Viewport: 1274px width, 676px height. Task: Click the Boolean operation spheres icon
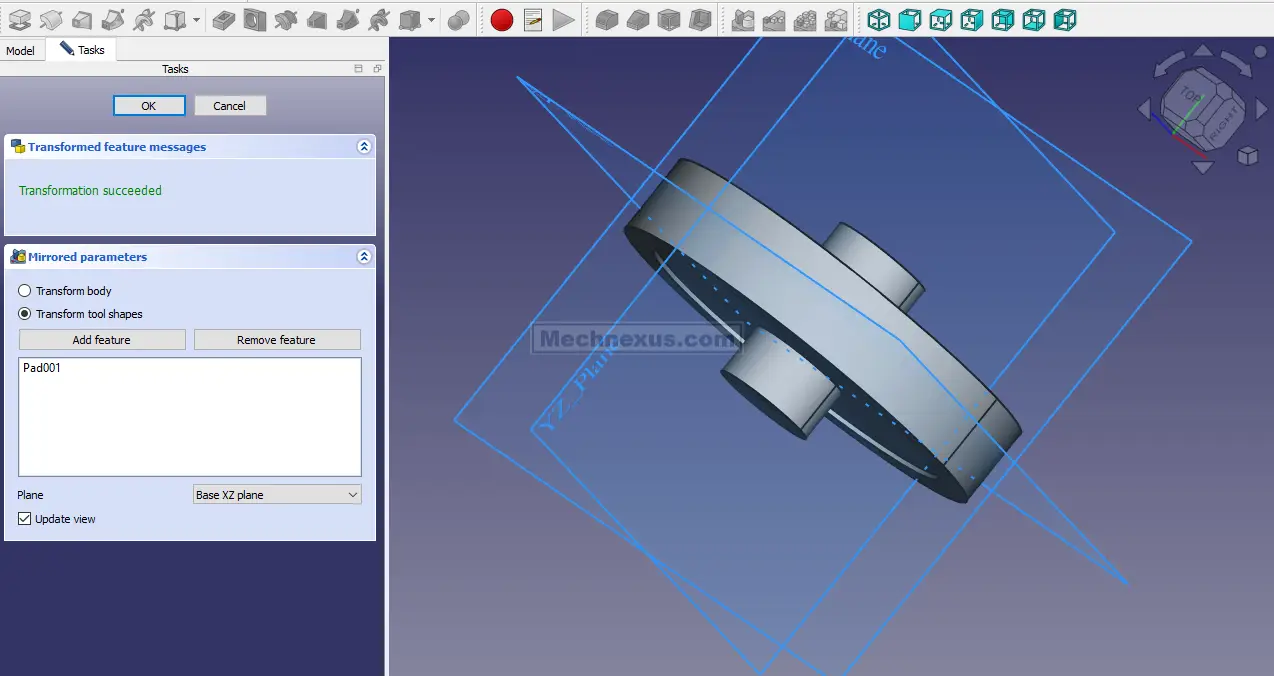pyautogui.click(x=458, y=19)
